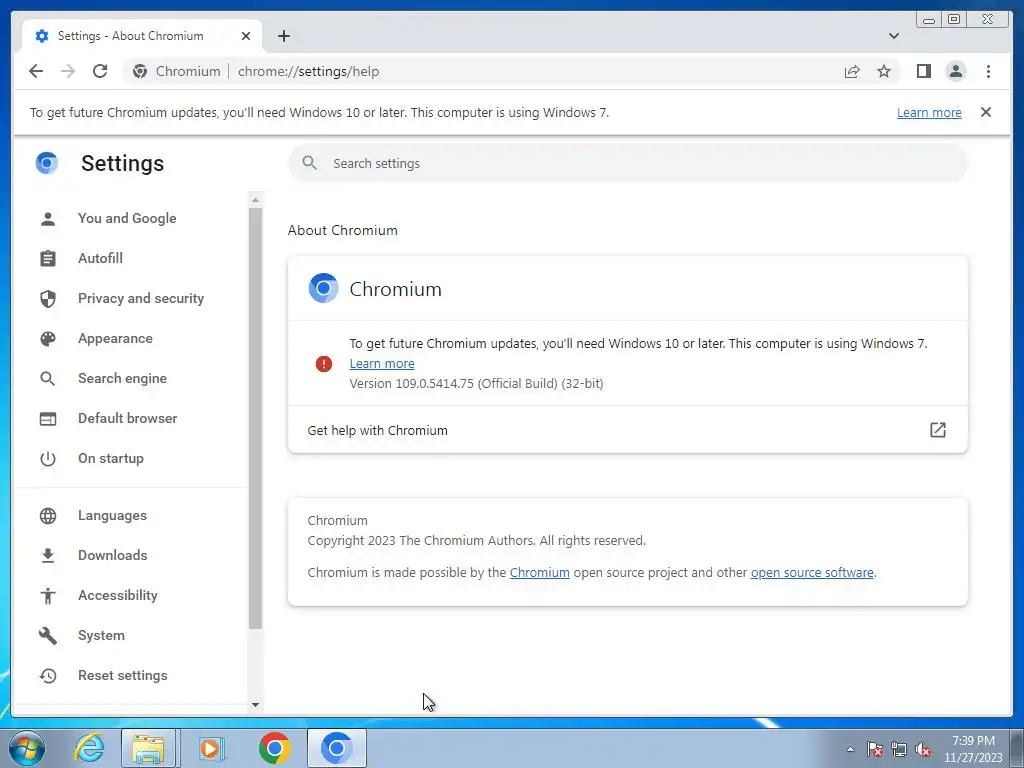1024x768 pixels.
Task: Launch Google Chrome from taskbar
Action: 274,748
